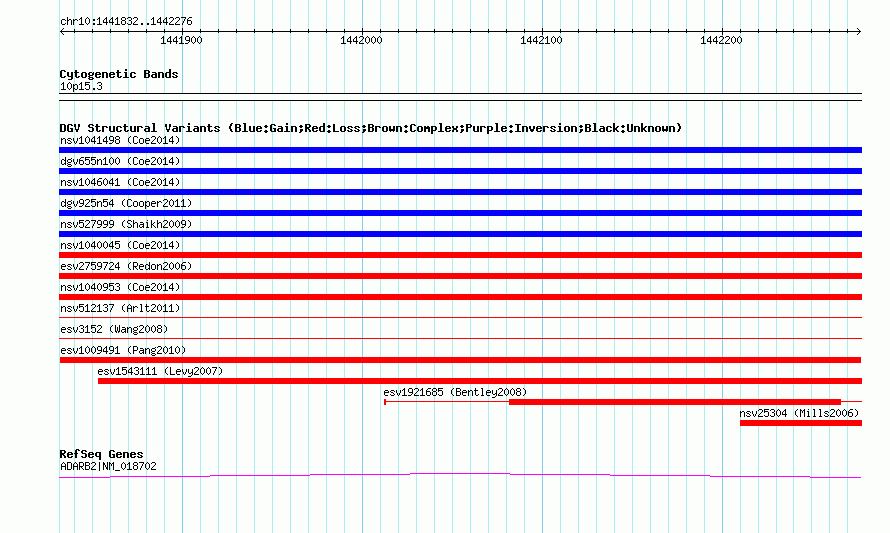This screenshot has height=533, width=890.
Task: Open esv1009491 (Pang2010) variant
Action: pyautogui.click(x=123, y=350)
